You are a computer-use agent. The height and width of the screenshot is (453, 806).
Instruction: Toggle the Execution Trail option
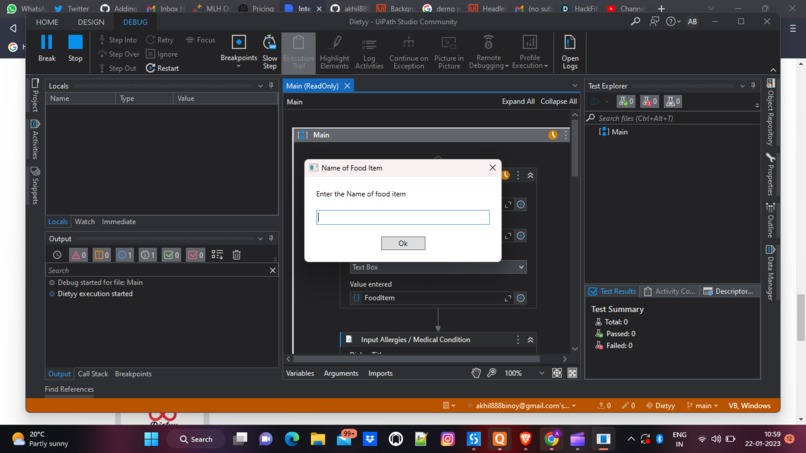click(x=298, y=51)
